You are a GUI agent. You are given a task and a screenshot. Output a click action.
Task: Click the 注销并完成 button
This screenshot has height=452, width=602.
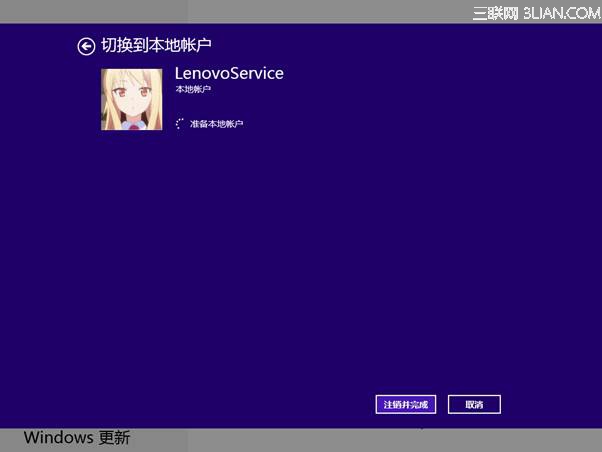click(406, 404)
